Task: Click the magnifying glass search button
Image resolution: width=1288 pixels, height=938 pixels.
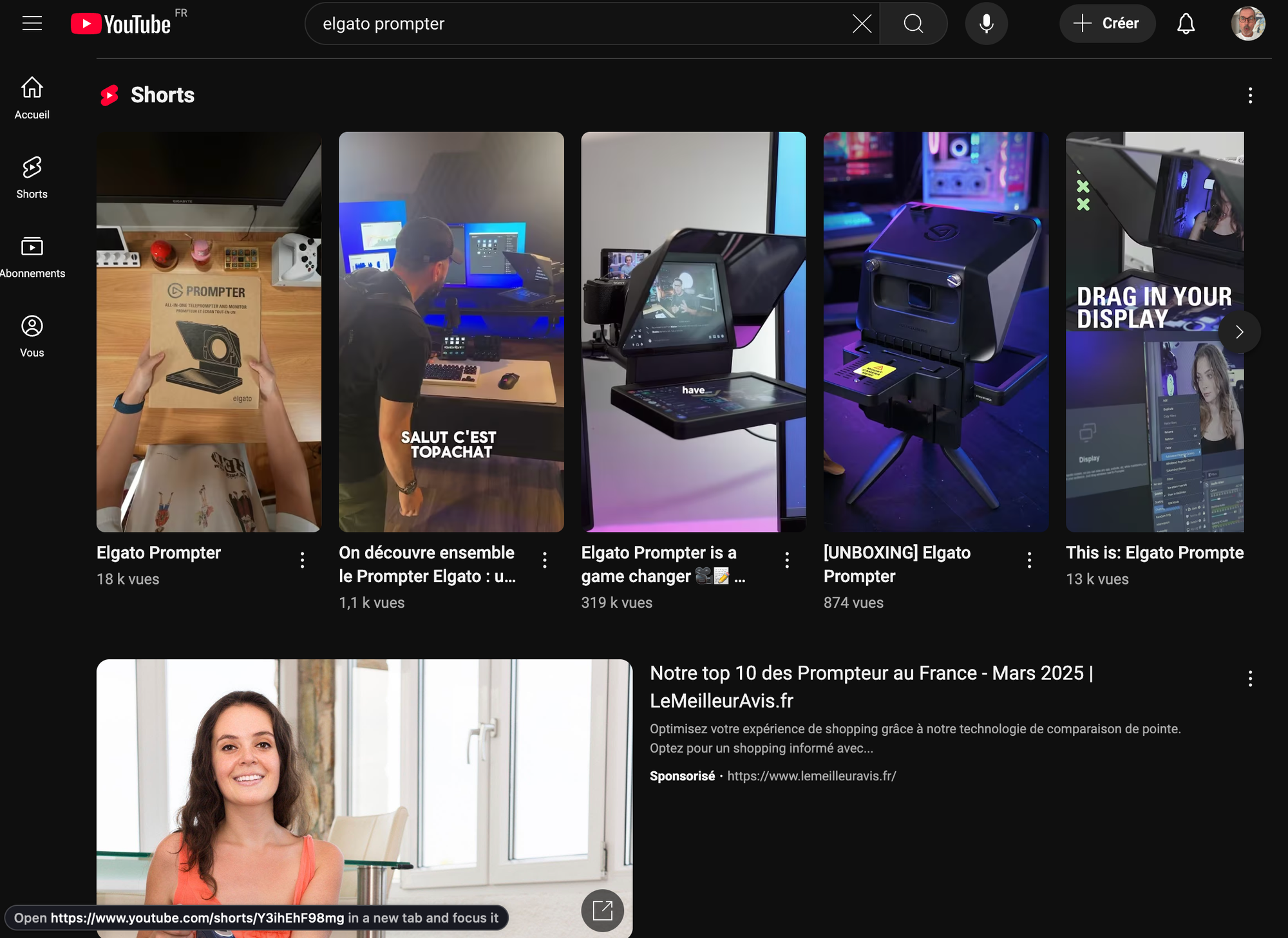Action: [x=913, y=24]
